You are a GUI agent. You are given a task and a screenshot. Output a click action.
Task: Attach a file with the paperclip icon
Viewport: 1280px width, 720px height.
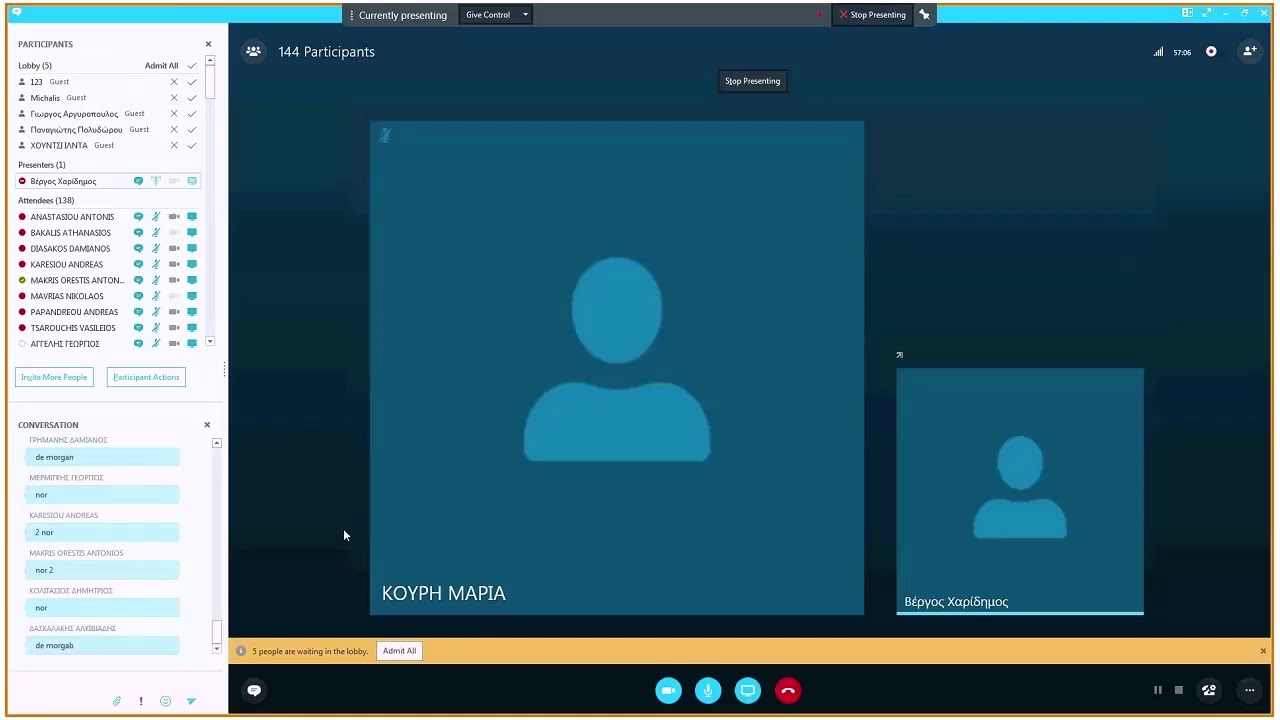pos(117,701)
